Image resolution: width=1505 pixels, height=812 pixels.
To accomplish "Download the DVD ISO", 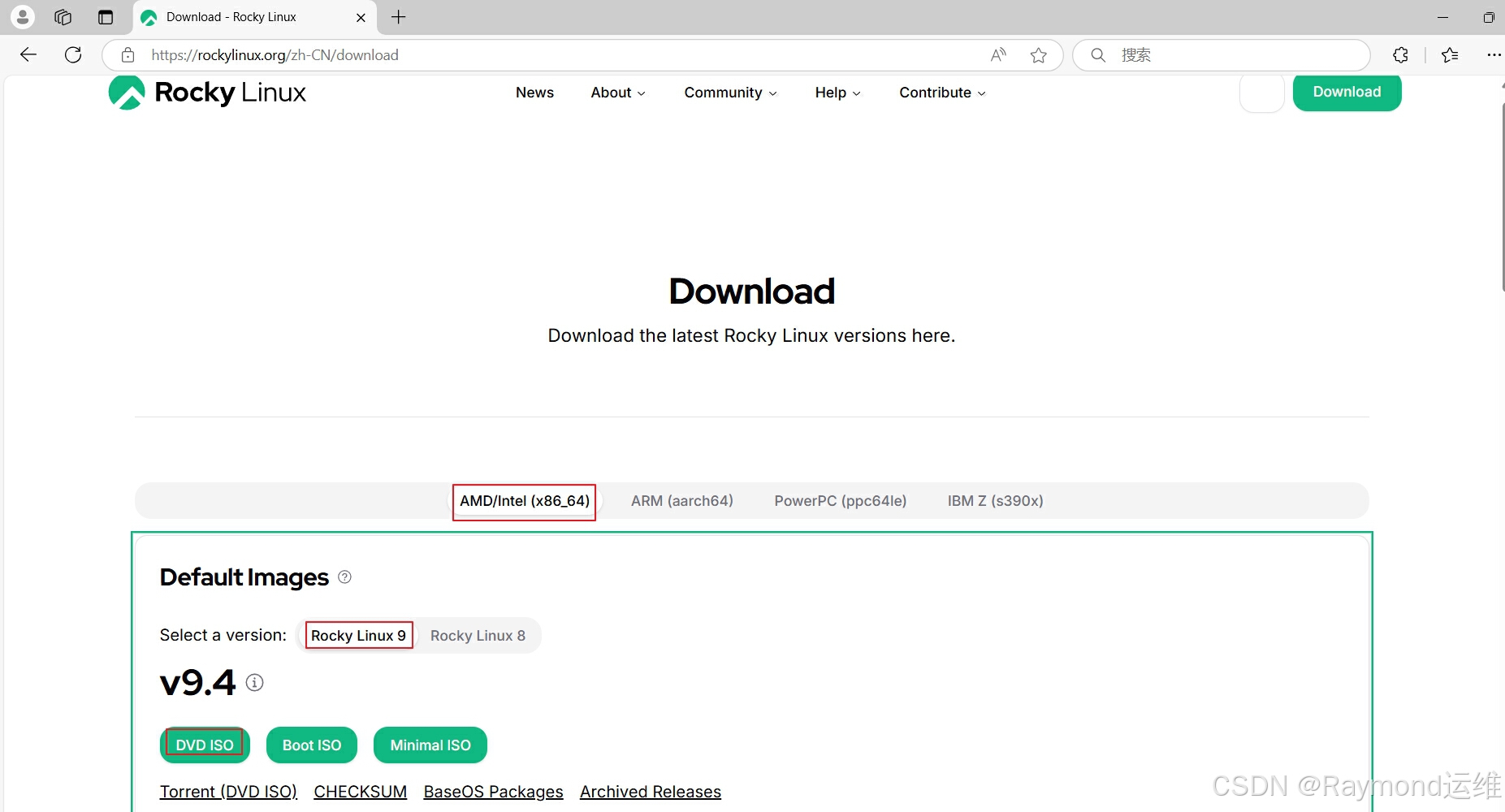I will coord(205,745).
